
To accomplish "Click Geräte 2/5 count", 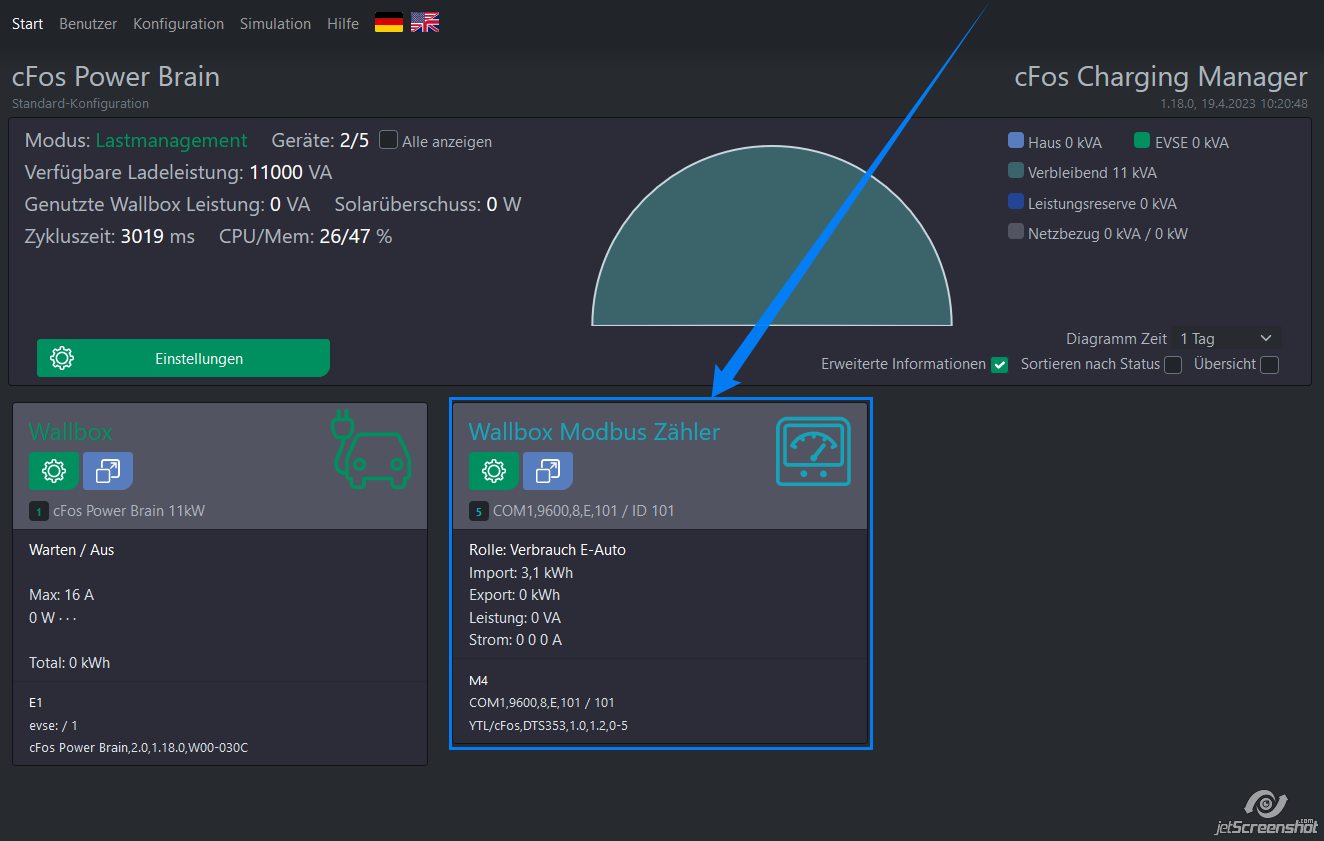I will point(354,141).
